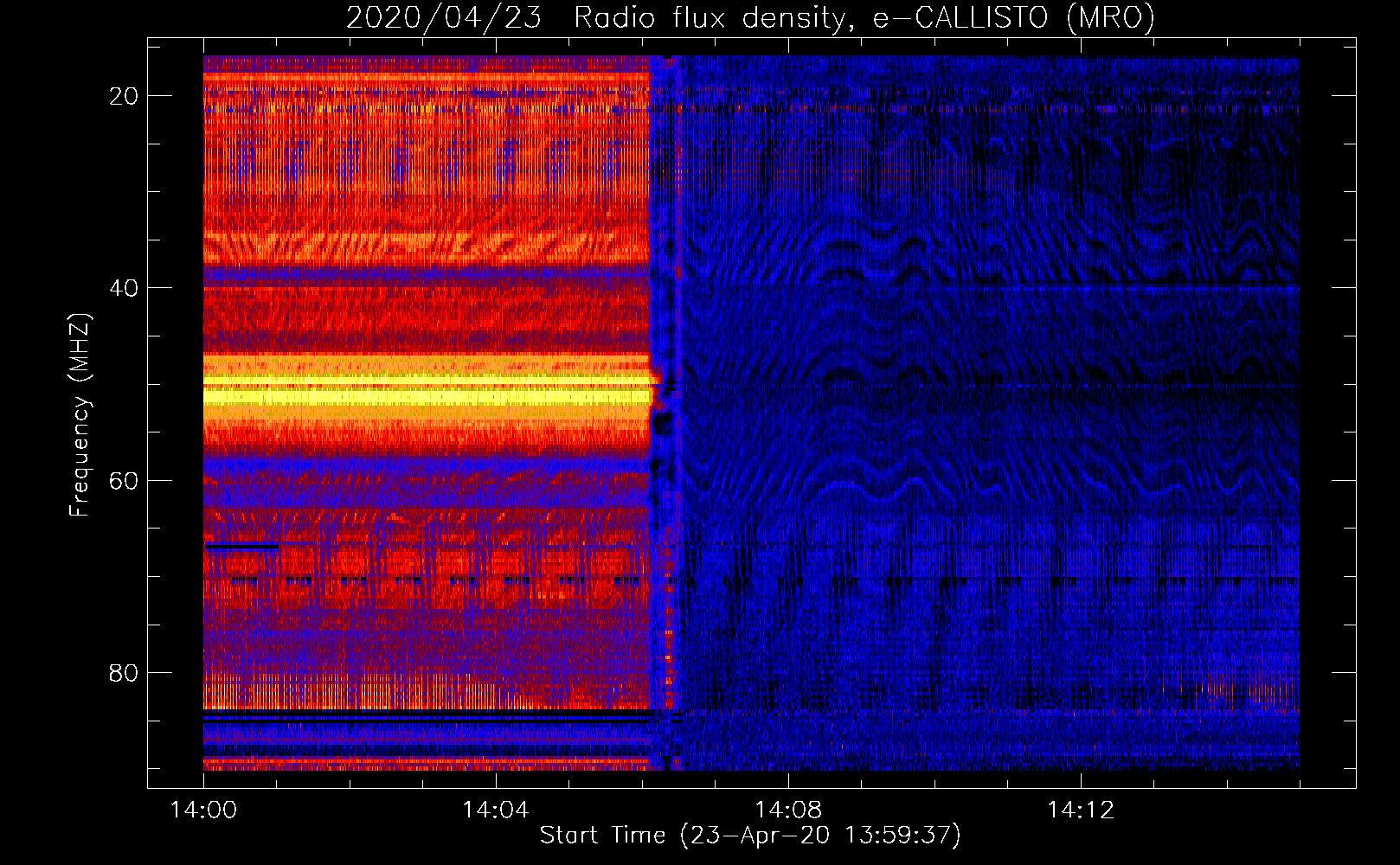
Task: Click the black horizontal line near 84 MHz
Action: [427, 714]
